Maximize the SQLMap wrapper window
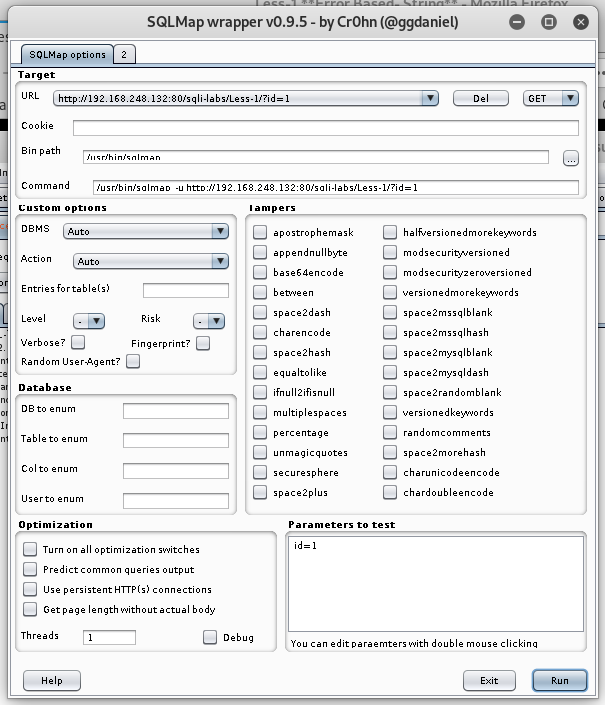This screenshot has height=705, width=605. [x=549, y=22]
